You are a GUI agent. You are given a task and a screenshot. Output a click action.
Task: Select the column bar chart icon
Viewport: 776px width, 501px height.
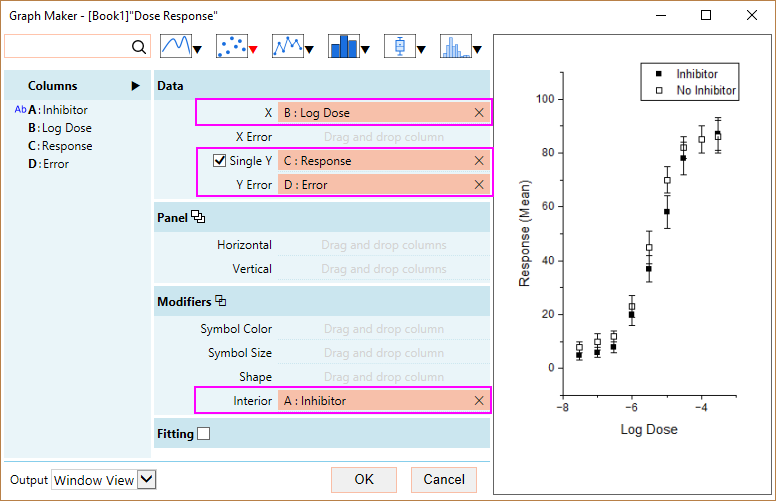tap(344, 46)
